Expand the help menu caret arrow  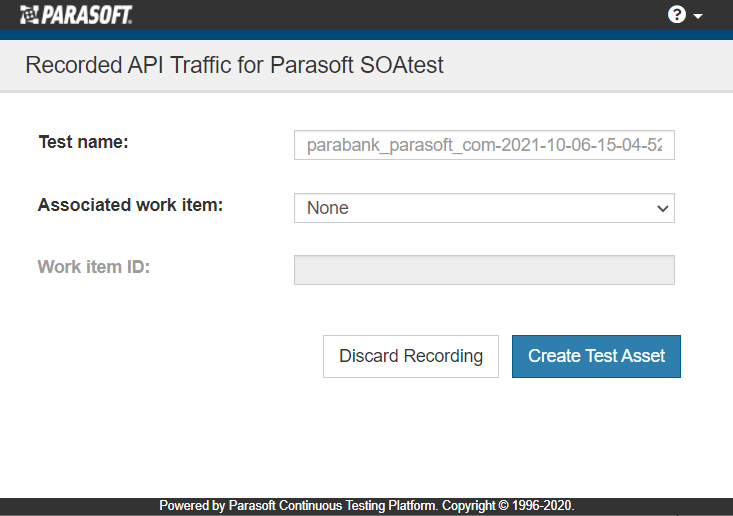click(698, 16)
